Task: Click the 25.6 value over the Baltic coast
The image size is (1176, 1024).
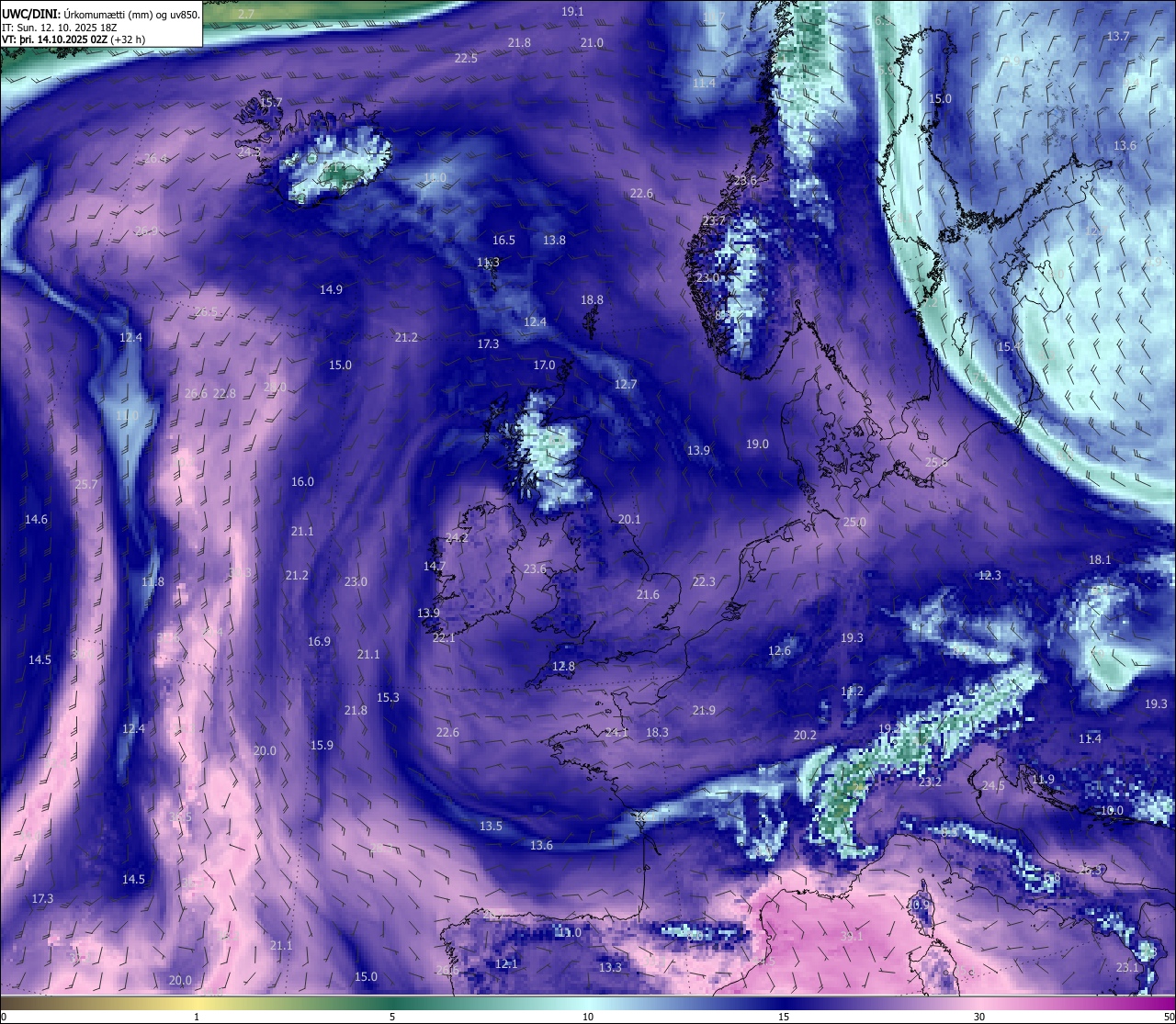Action: point(936,462)
